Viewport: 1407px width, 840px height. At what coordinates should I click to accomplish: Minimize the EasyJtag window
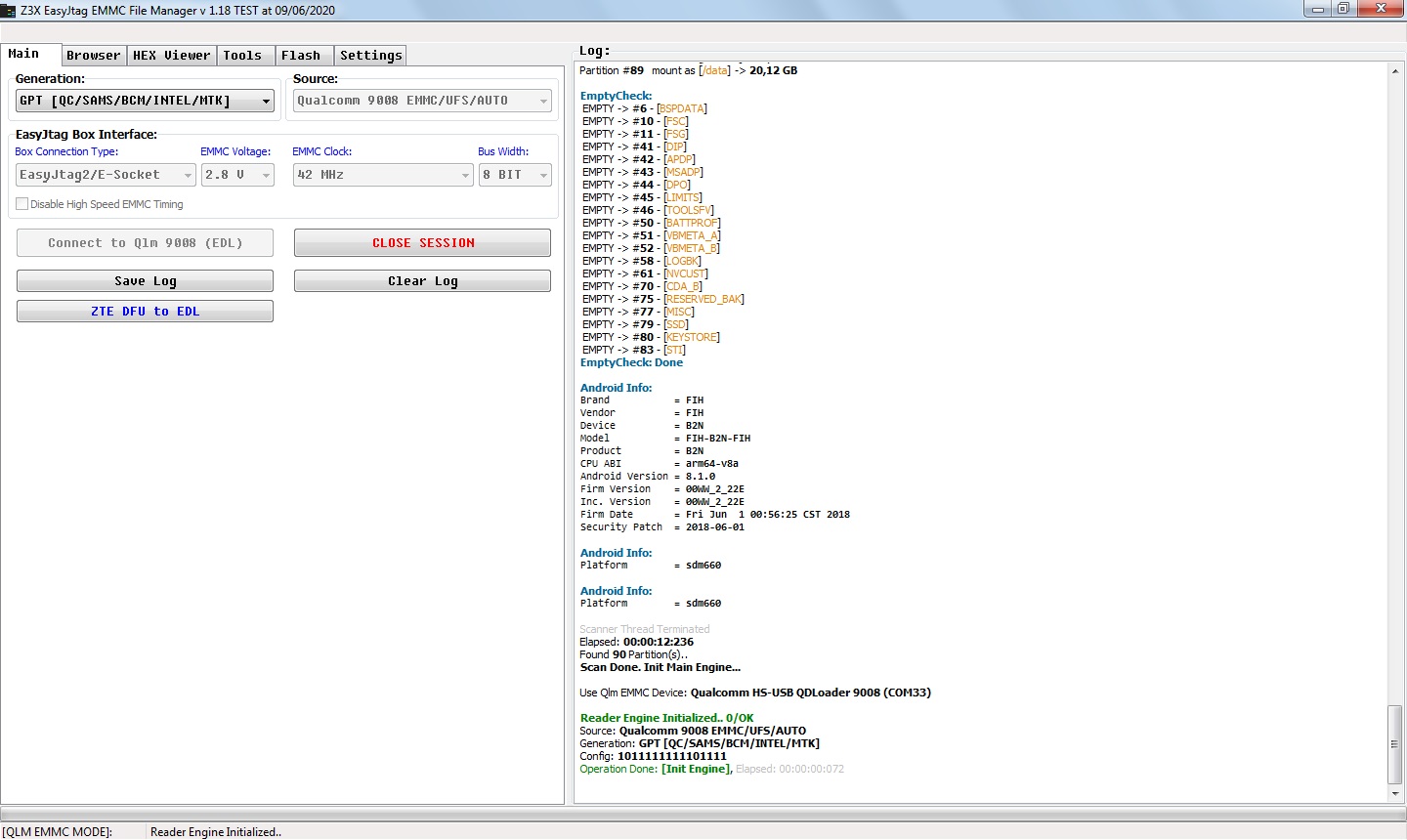click(x=1317, y=9)
